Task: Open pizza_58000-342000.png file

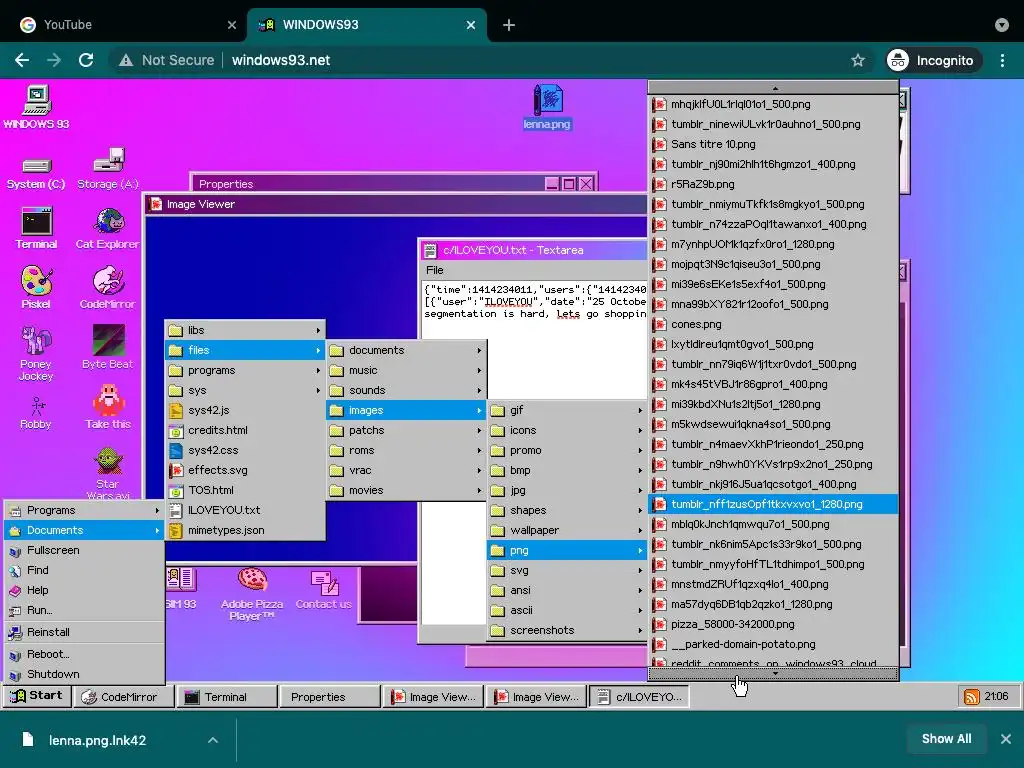Action: point(773,624)
